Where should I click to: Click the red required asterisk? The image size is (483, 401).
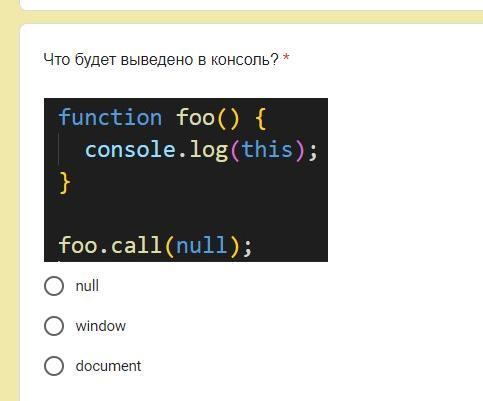[286, 58]
